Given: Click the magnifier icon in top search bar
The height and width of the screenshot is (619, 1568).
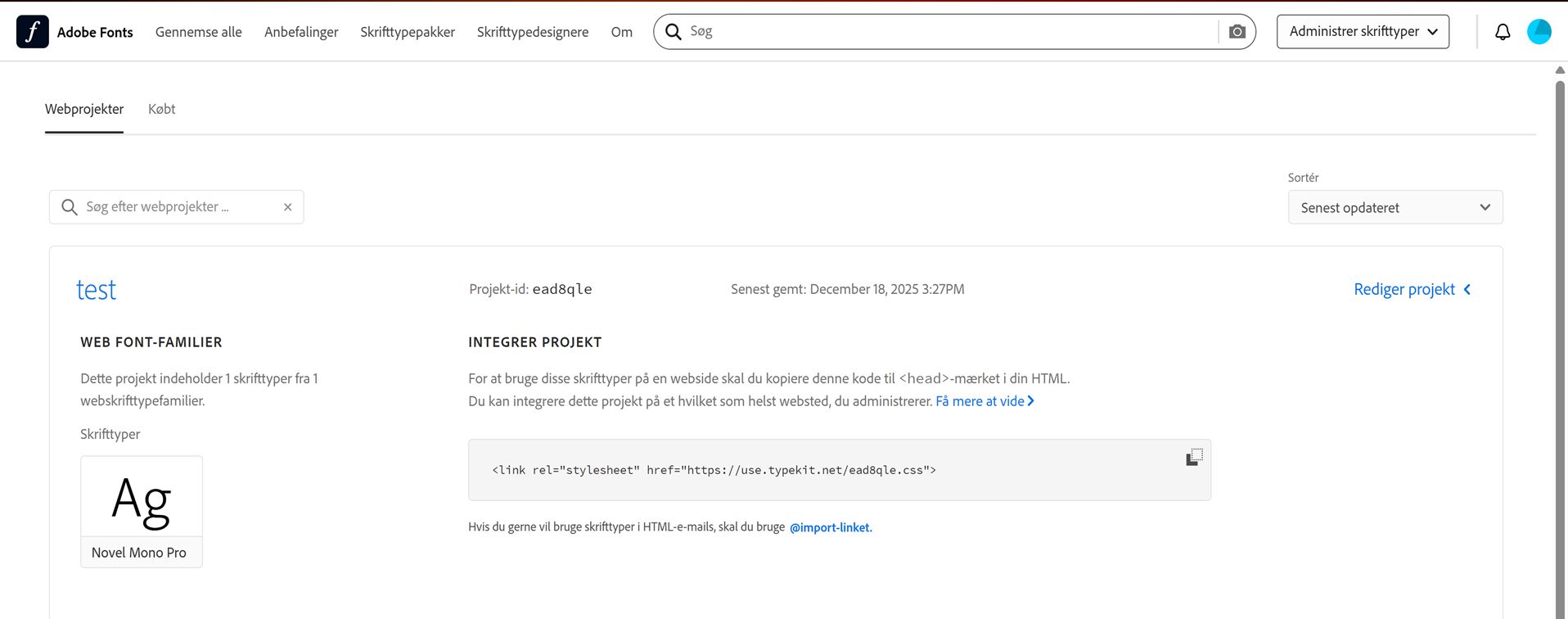Looking at the screenshot, I should click(x=673, y=32).
